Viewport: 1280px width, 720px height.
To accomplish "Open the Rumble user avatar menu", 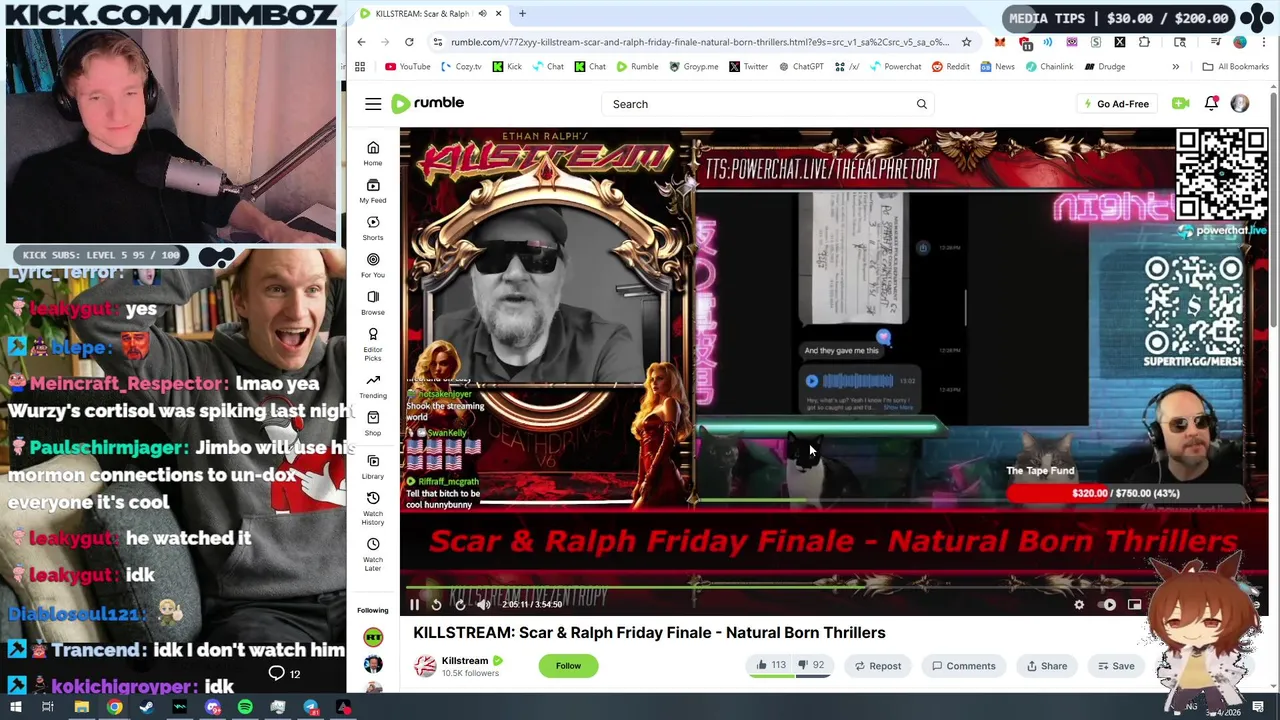I will coord(1240,104).
